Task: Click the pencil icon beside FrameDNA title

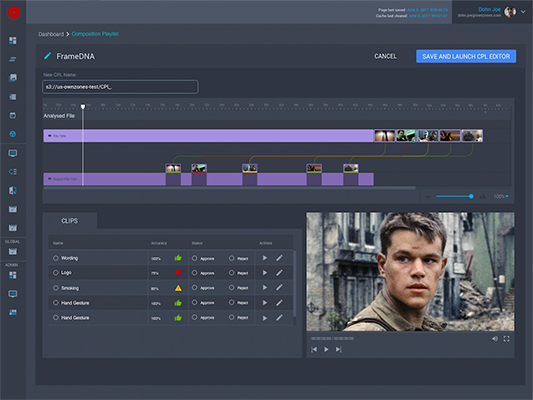Action: tap(48, 56)
